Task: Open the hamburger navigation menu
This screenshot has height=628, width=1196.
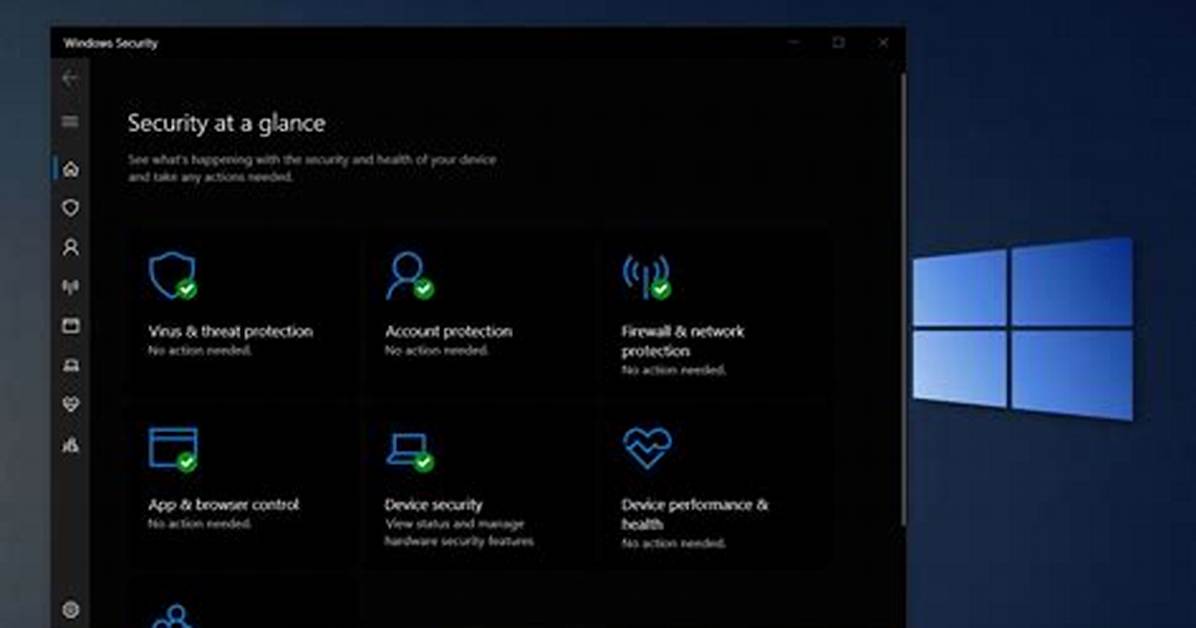Action: click(70, 122)
